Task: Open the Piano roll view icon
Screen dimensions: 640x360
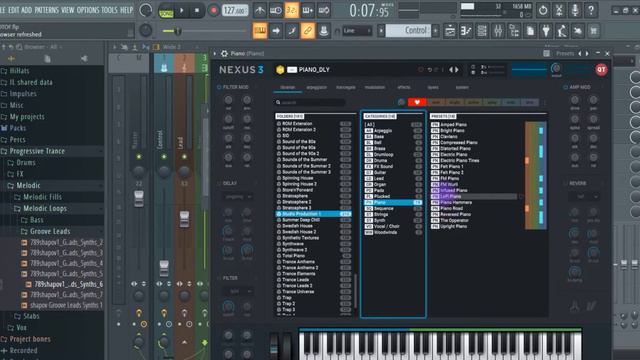Action: click(x=466, y=31)
